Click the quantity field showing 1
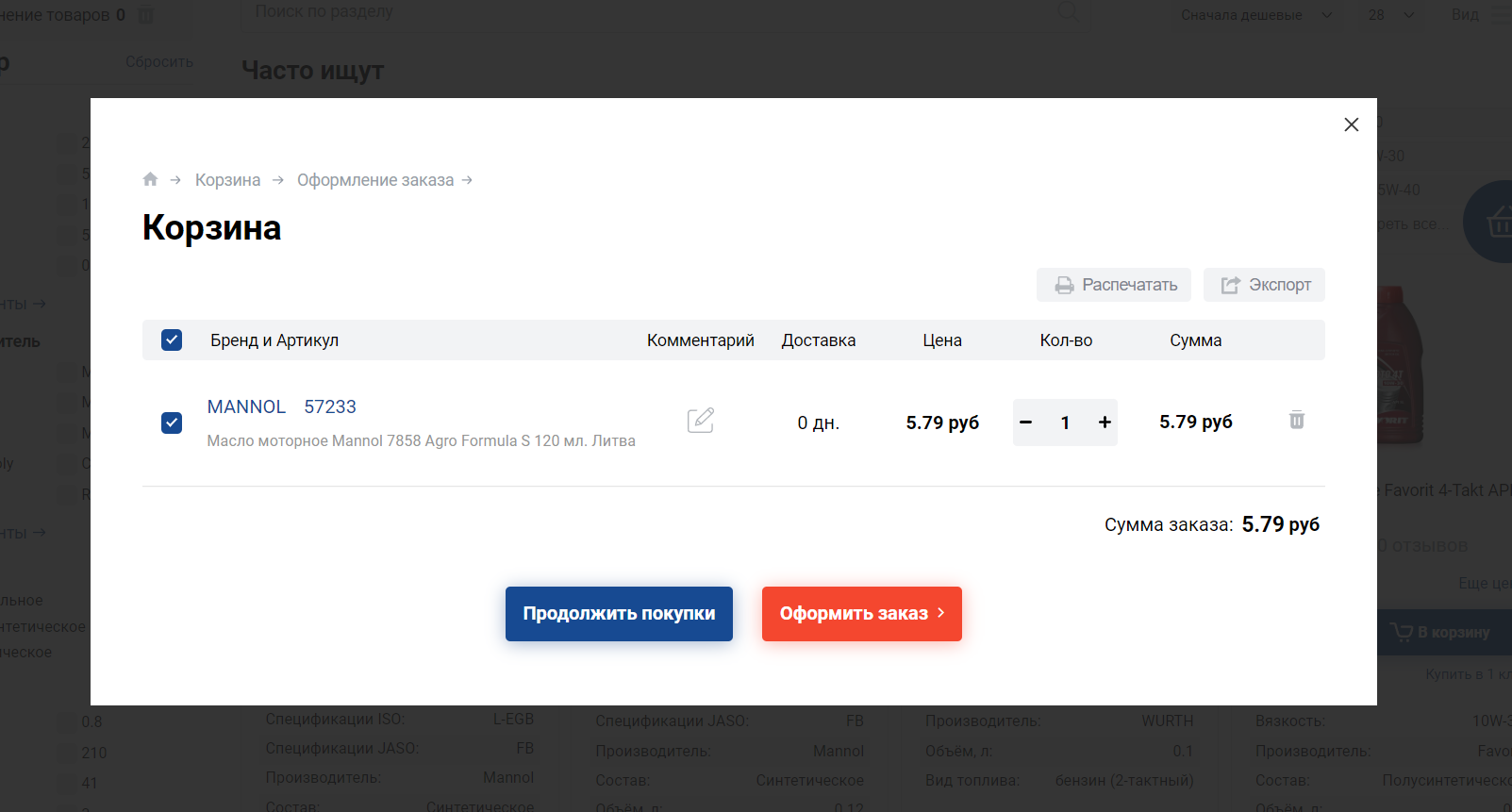1512x812 pixels. [x=1065, y=423]
